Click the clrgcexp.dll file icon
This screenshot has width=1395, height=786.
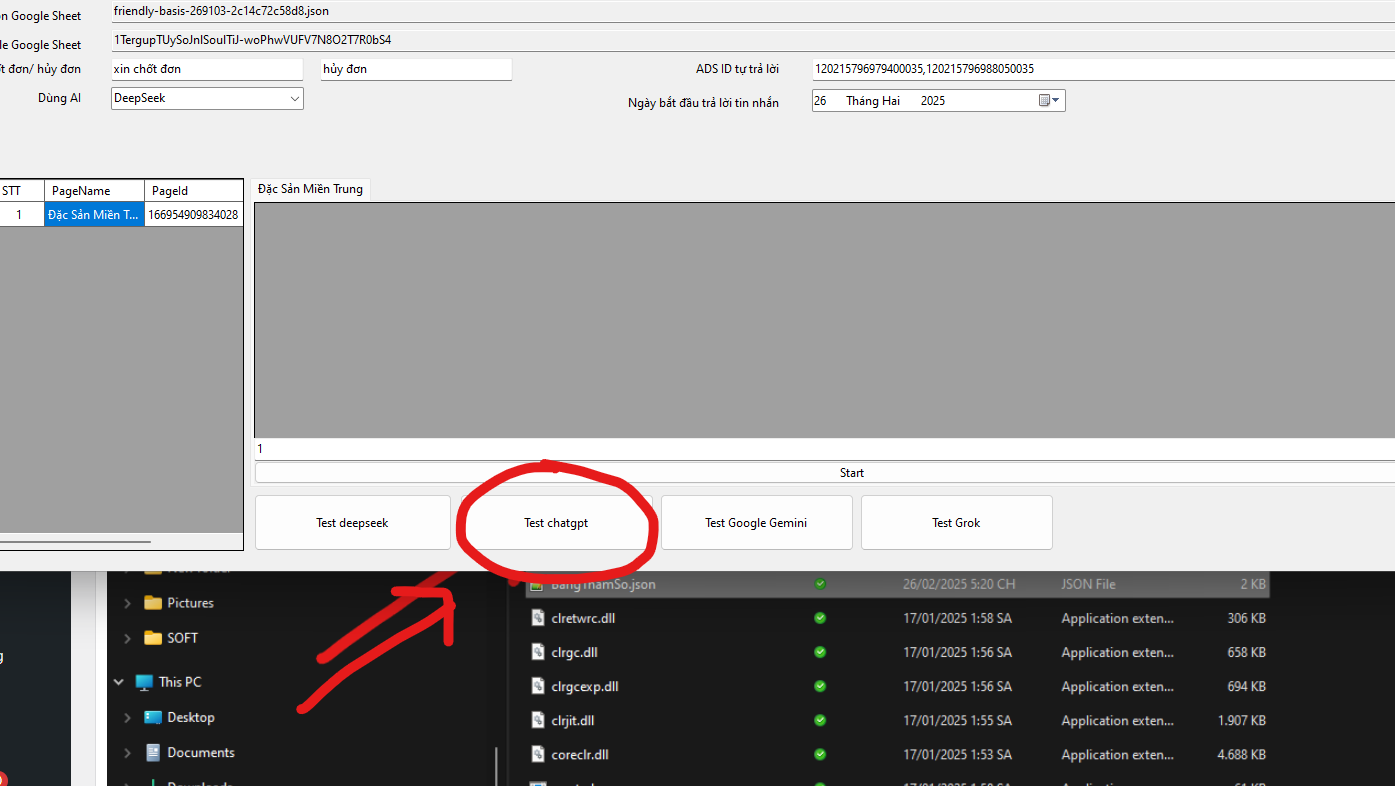[538, 686]
